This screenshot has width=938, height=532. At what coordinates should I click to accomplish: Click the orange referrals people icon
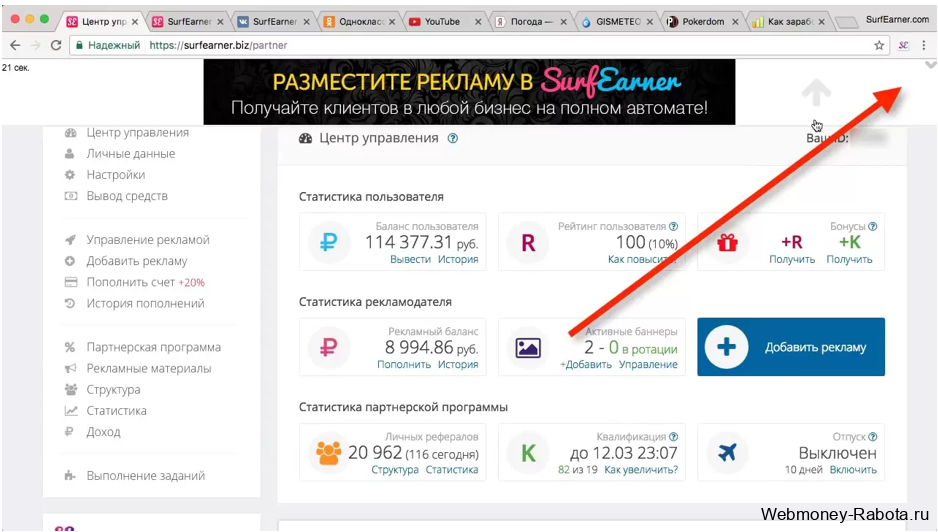click(328, 452)
